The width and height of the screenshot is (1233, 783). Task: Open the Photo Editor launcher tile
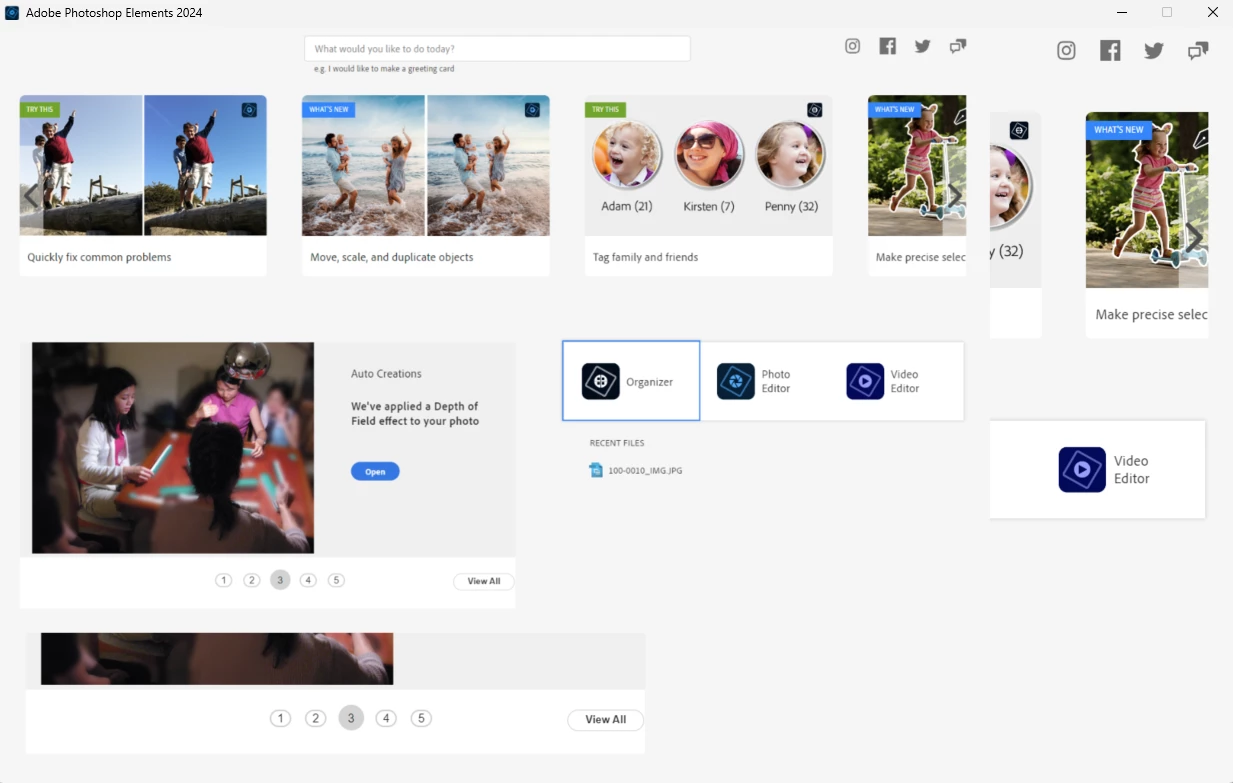pyautogui.click(x=765, y=381)
